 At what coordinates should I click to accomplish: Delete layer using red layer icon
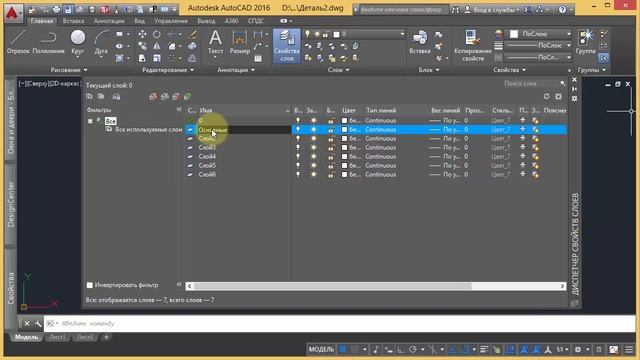click(176, 96)
